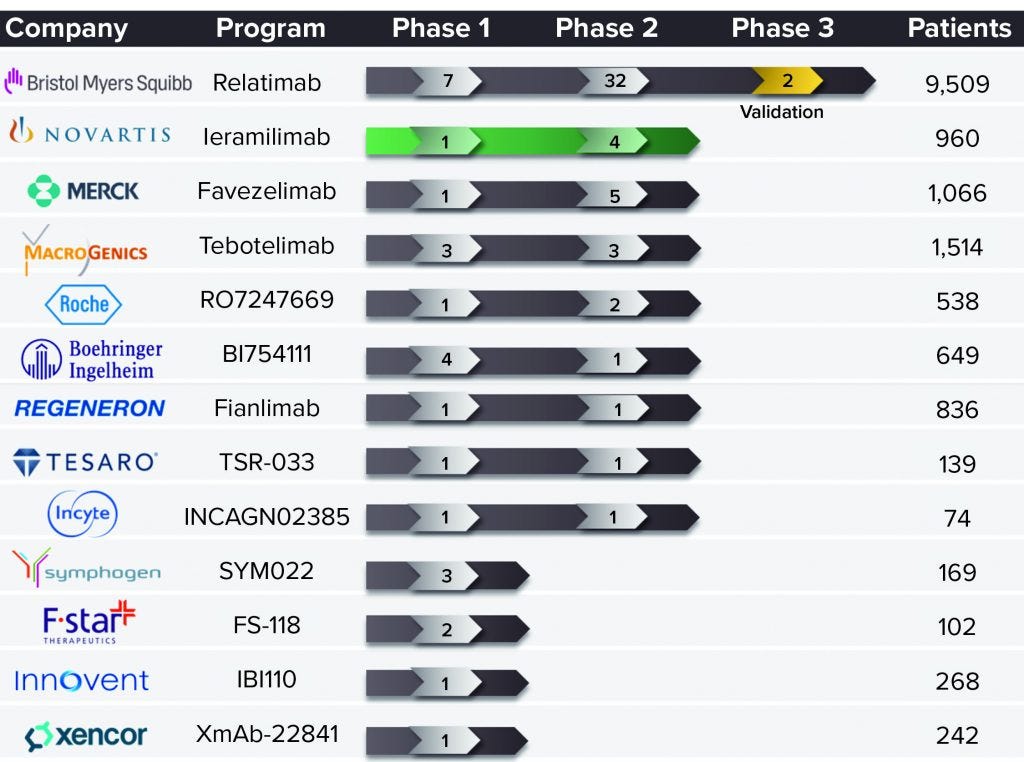Image resolution: width=1024 pixels, height=762 pixels.
Task: Select the Roche hexagon logo
Action: click(84, 304)
